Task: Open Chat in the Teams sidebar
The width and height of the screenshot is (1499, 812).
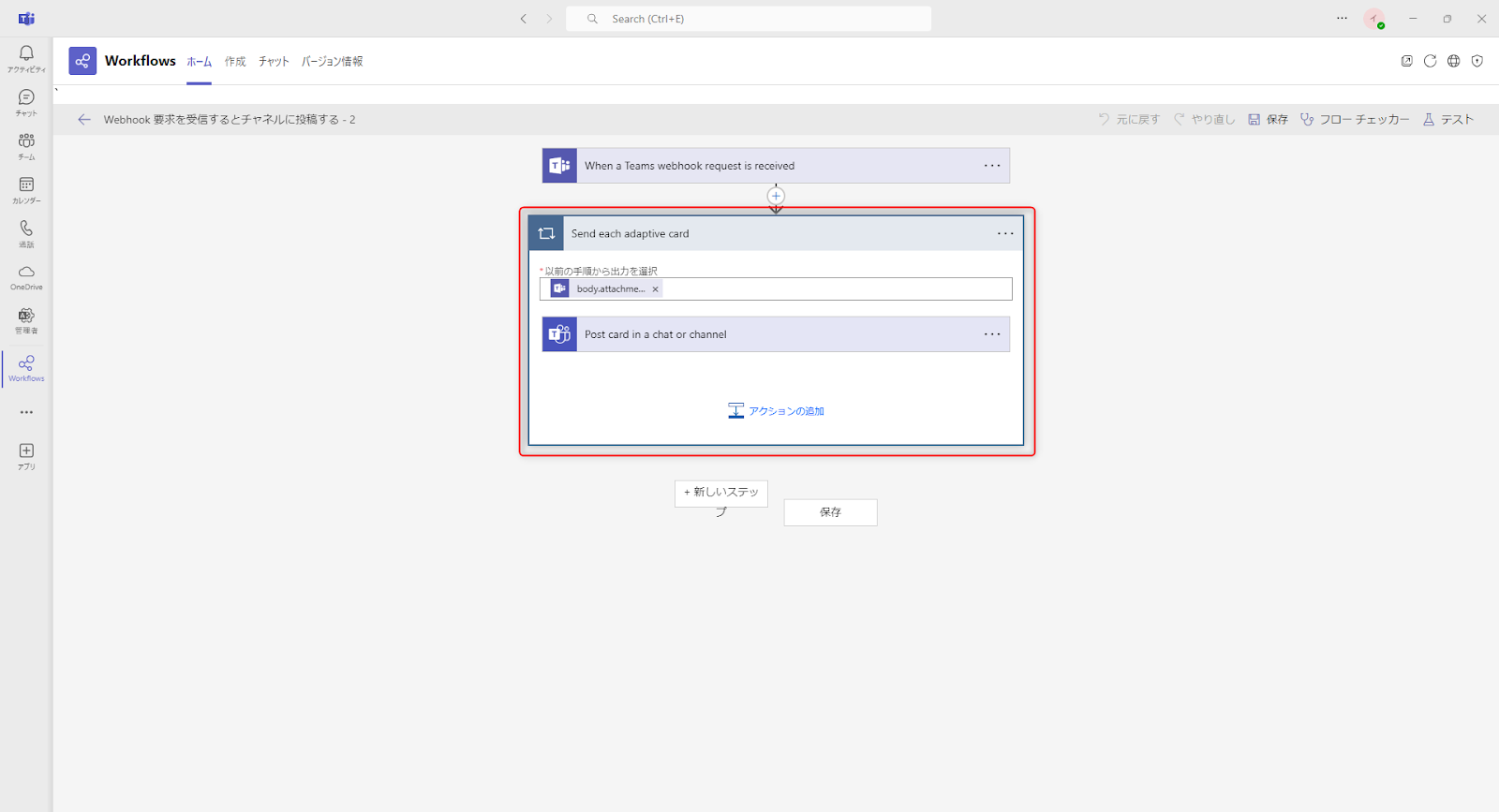Action: [x=26, y=102]
